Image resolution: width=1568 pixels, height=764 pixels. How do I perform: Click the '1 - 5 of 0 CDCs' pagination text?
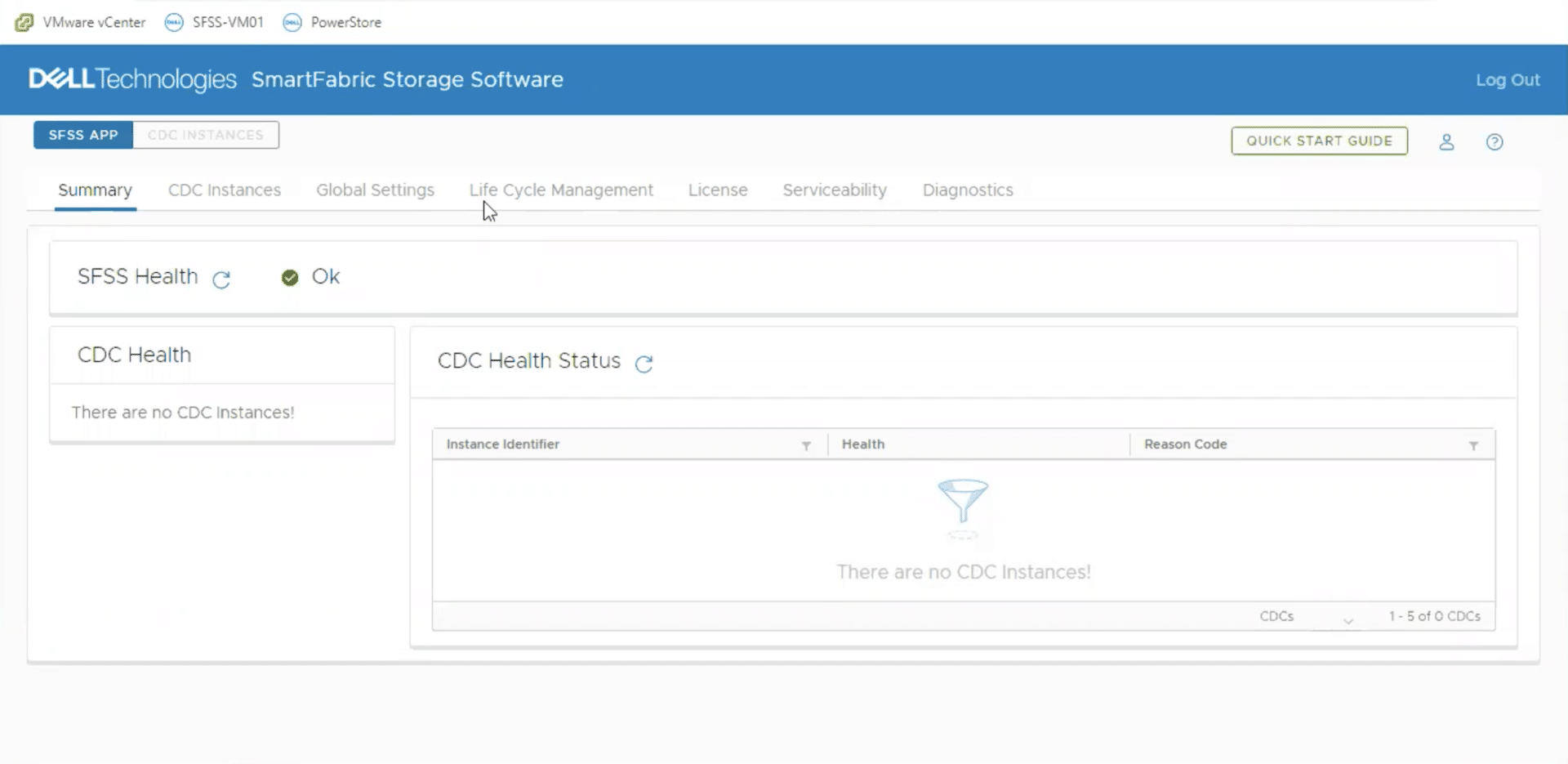coord(1435,616)
